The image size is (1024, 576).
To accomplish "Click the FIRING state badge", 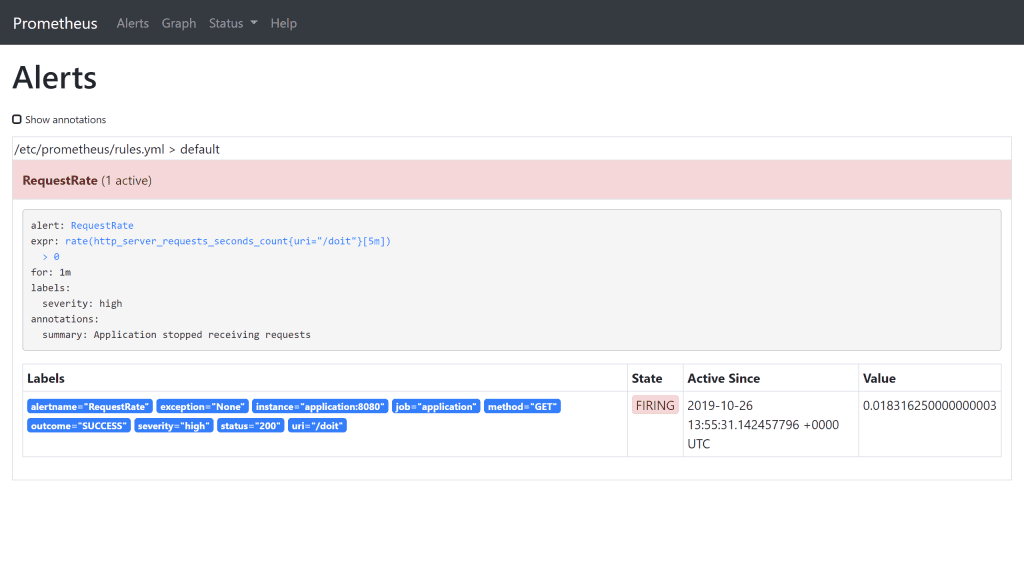I will (655, 406).
